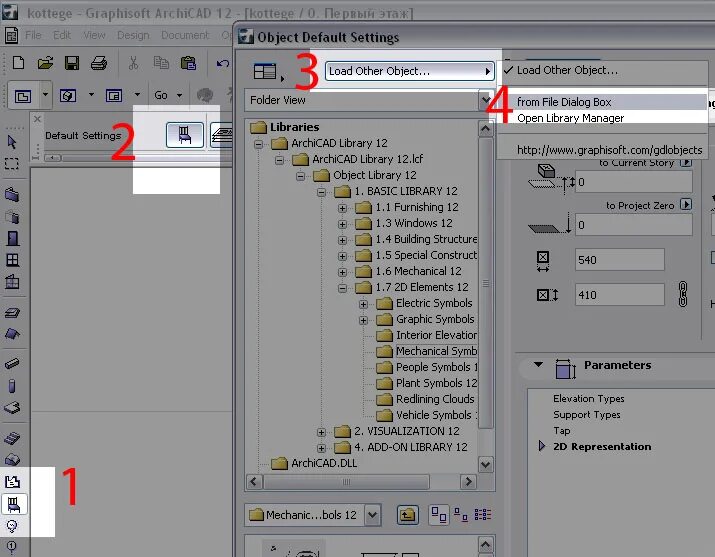
Task: Select the Arrow tool in toolbox
Action: coord(12,142)
